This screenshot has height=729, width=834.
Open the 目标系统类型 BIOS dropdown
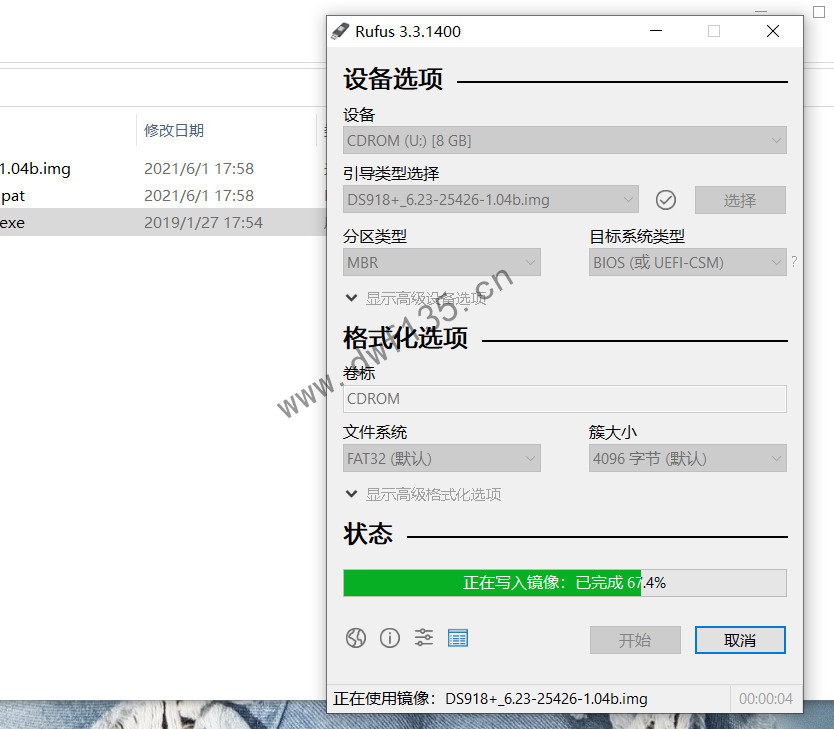pyautogui.click(x=687, y=262)
